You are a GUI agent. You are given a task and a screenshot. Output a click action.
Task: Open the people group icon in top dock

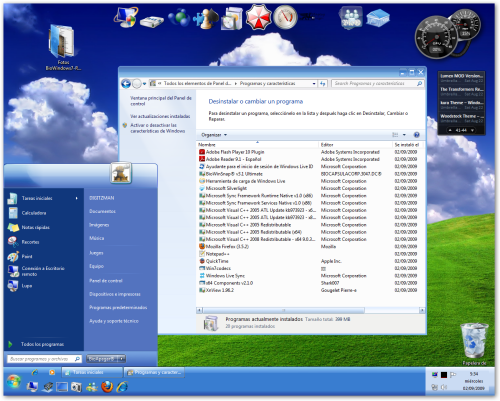pyautogui.click(x=351, y=17)
